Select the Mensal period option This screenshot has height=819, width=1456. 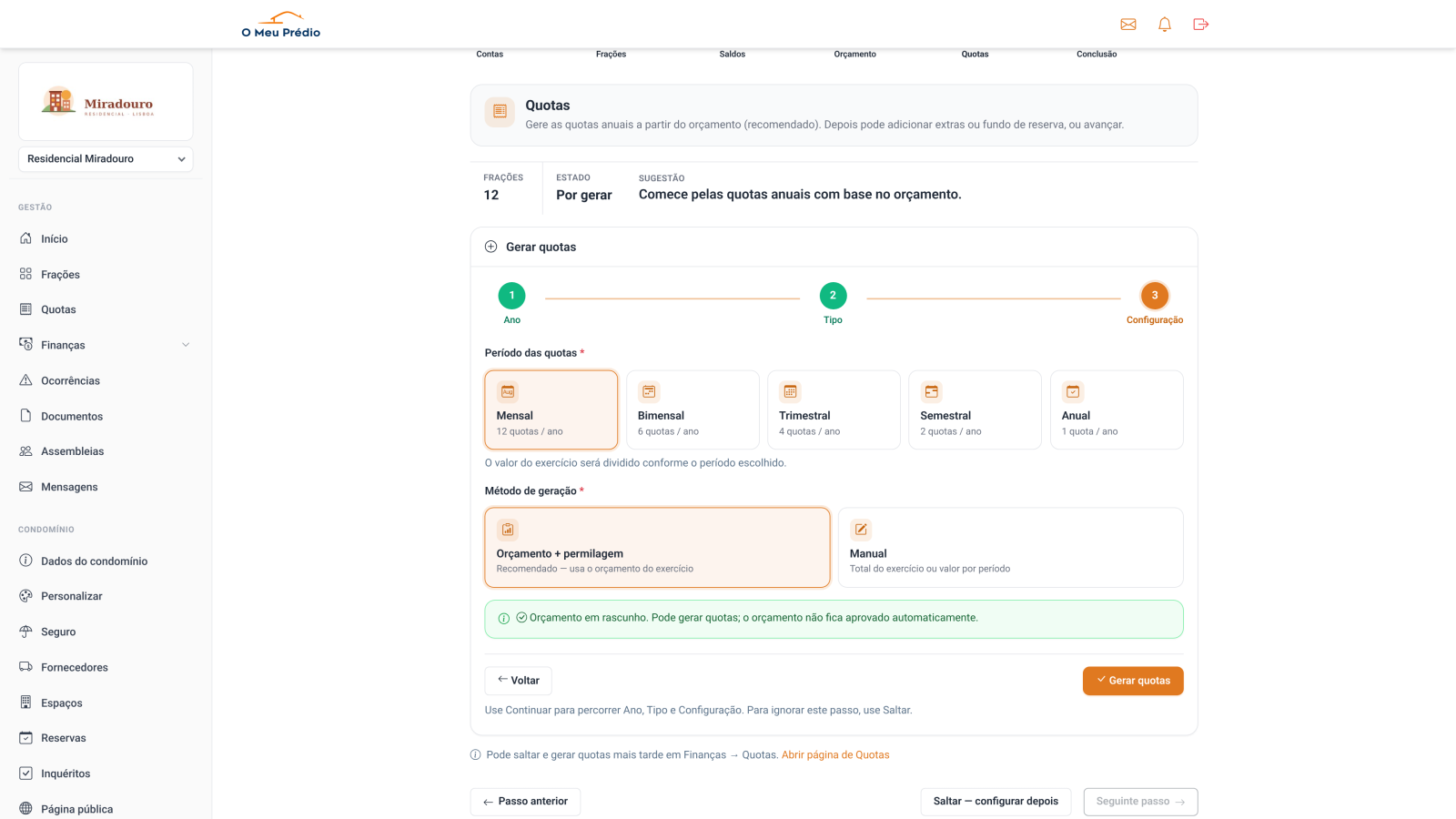pyautogui.click(x=551, y=409)
